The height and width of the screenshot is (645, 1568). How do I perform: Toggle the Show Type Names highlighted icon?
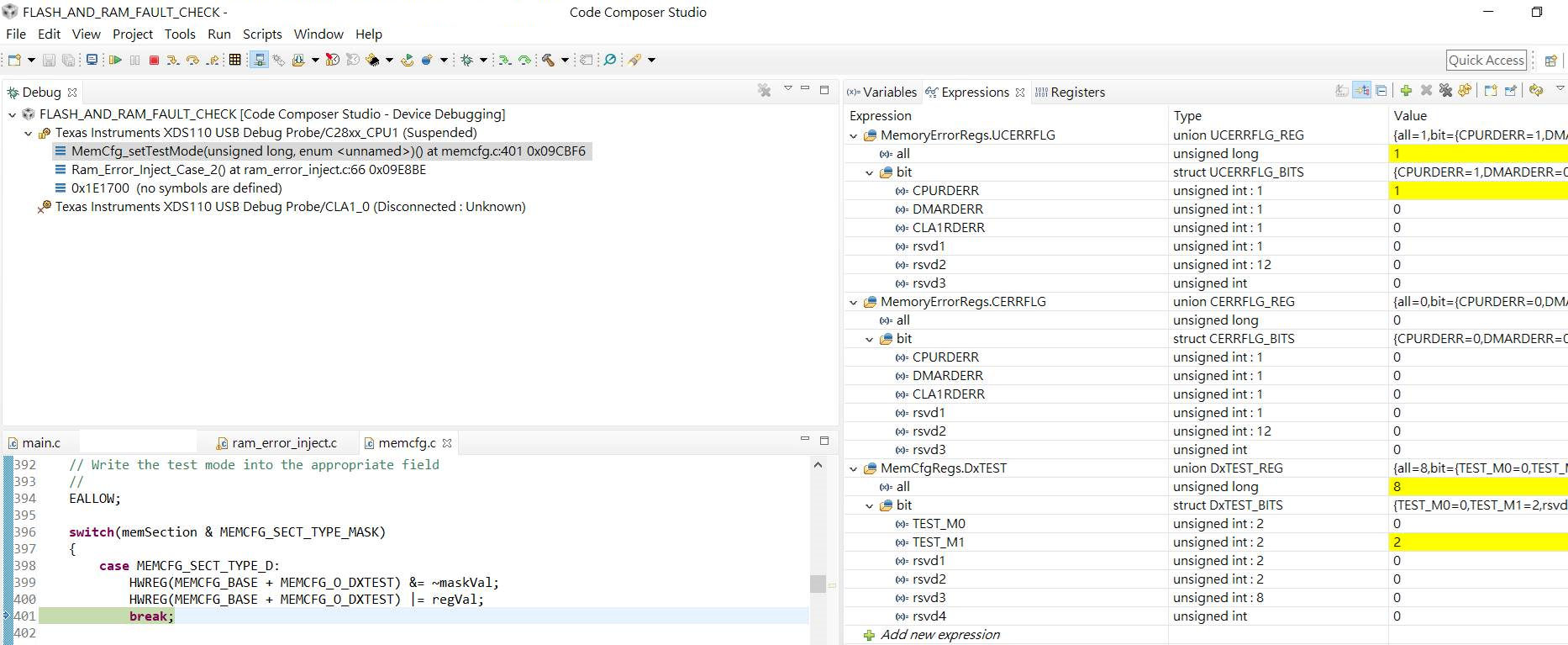1362,91
